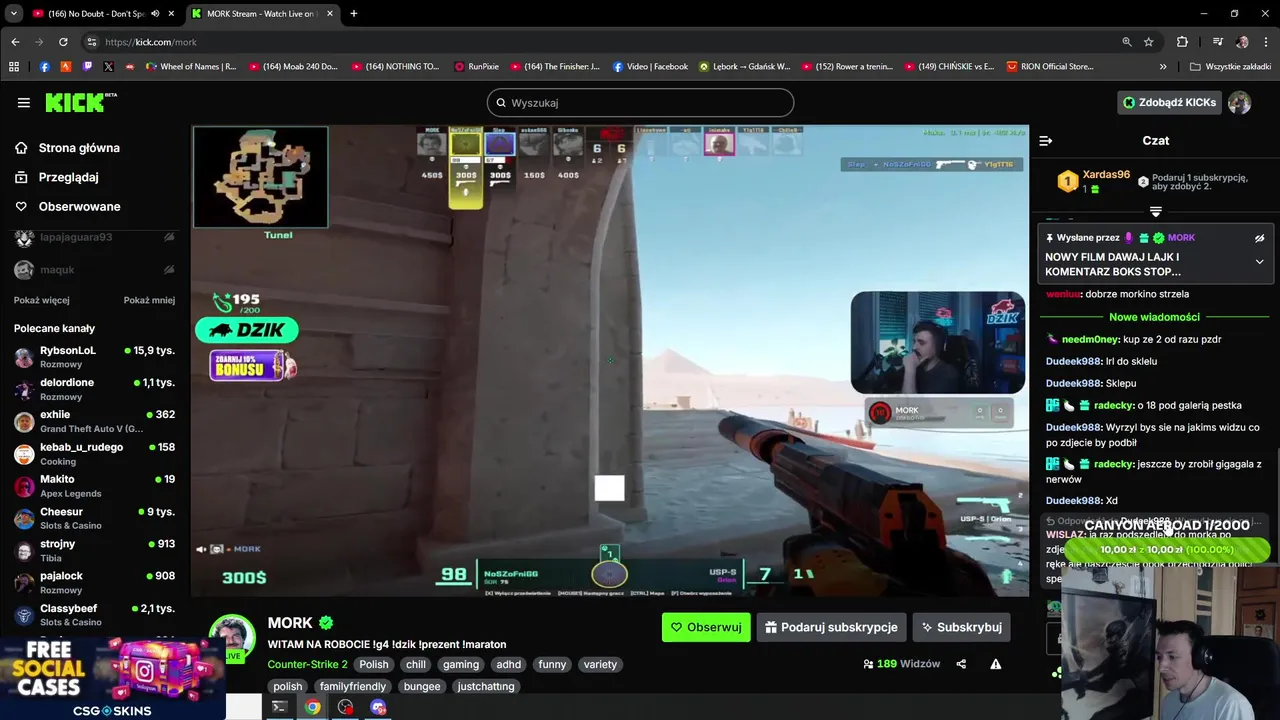The image size is (1280, 720).
Task: Open the user profile avatar menu
Action: click(x=1239, y=102)
